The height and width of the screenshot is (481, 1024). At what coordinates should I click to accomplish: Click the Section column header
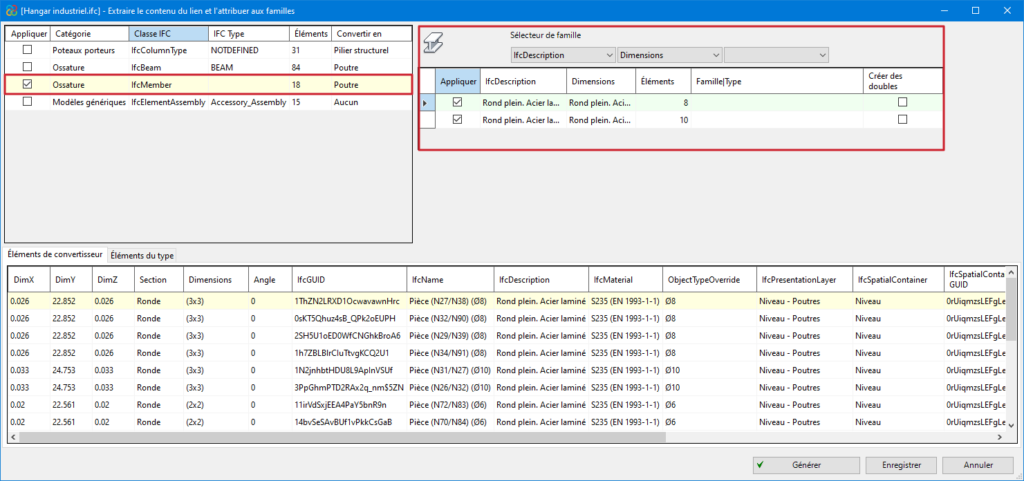(x=159, y=279)
